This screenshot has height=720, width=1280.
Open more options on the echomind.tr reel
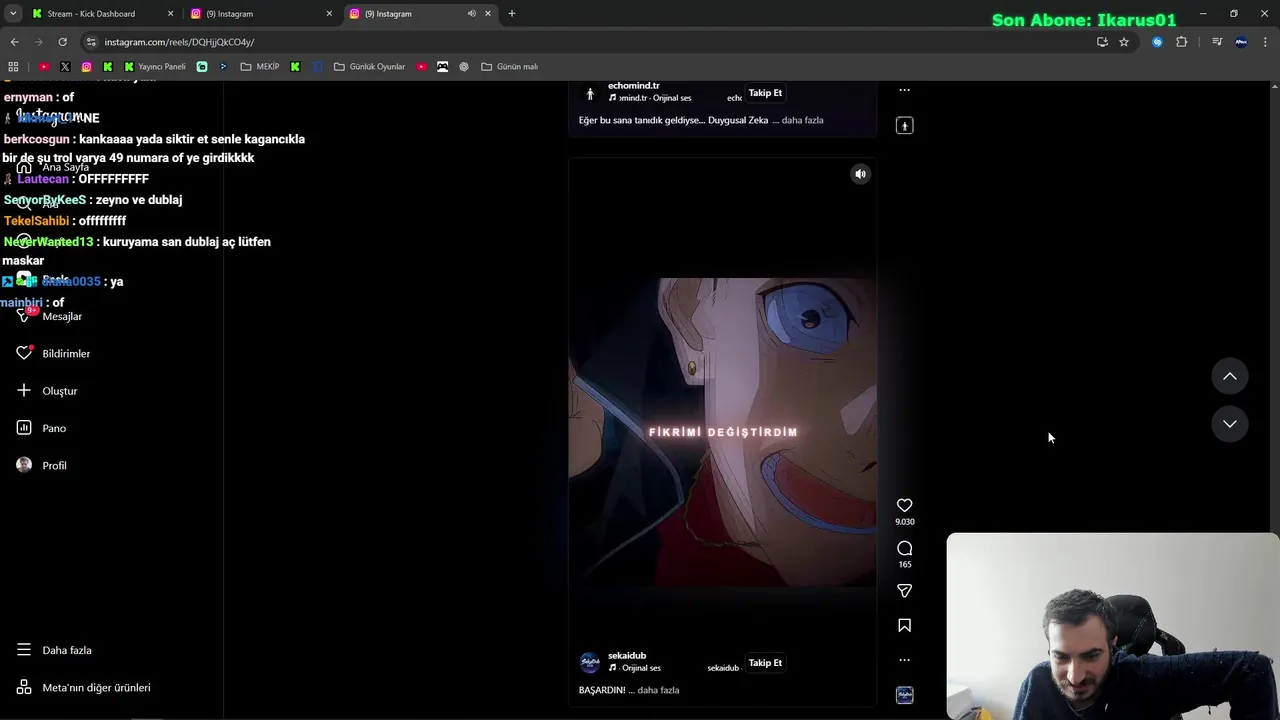904,90
